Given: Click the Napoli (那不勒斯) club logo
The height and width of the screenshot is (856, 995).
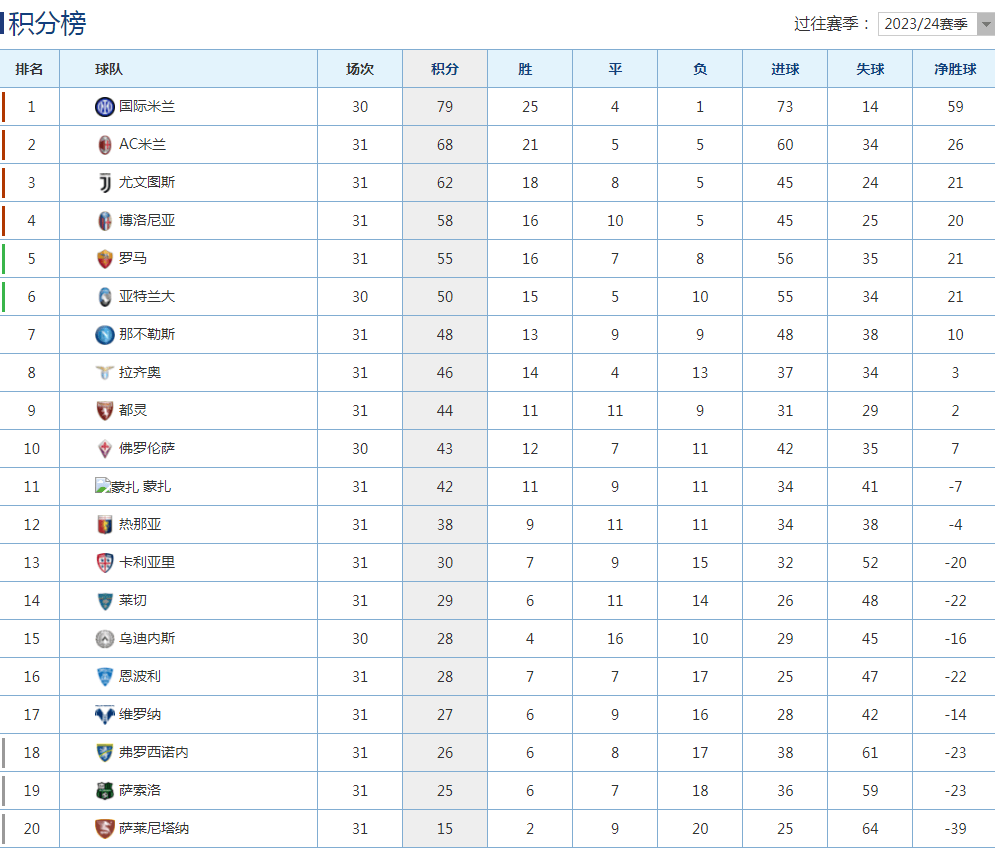Looking at the screenshot, I should pos(105,335).
